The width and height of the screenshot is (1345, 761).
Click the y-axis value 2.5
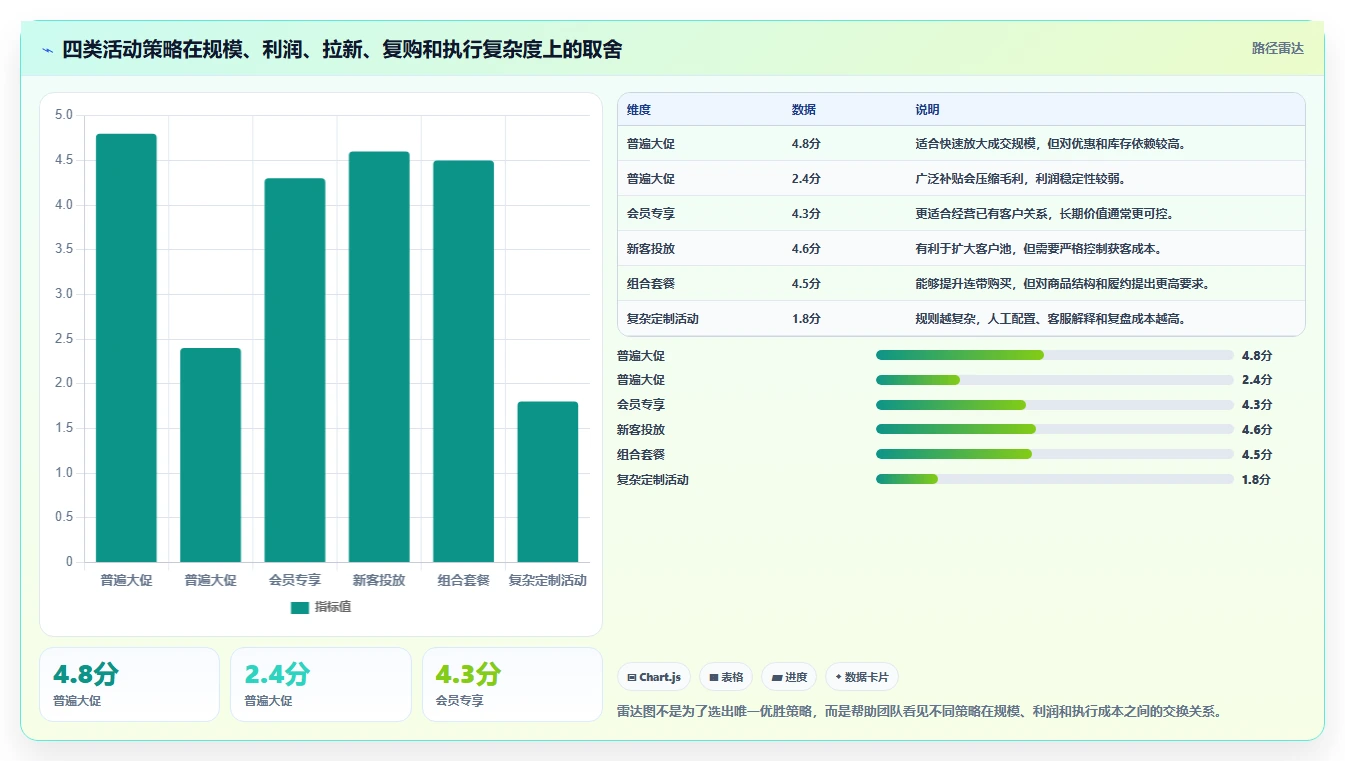click(x=63, y=339)
